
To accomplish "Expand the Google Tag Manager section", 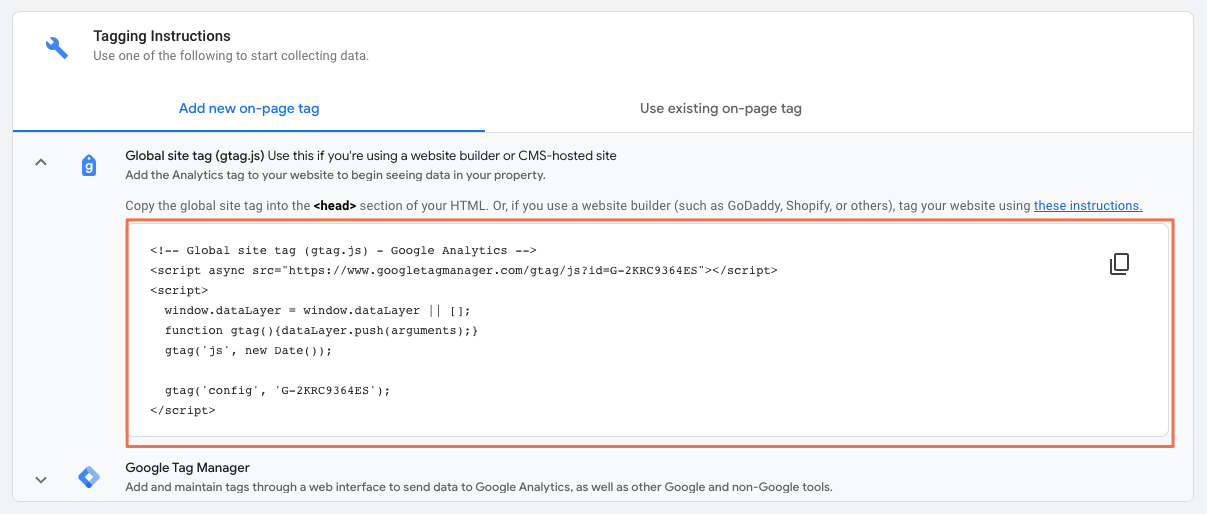I will (41, 479).
